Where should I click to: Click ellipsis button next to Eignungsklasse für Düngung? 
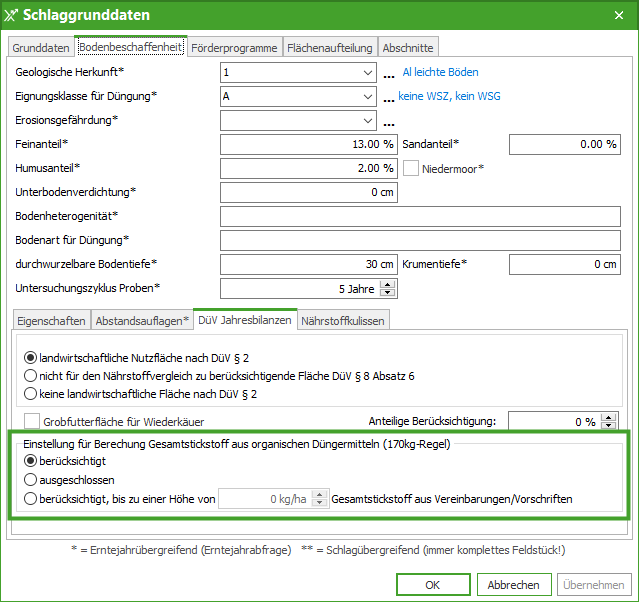[389, 97]
